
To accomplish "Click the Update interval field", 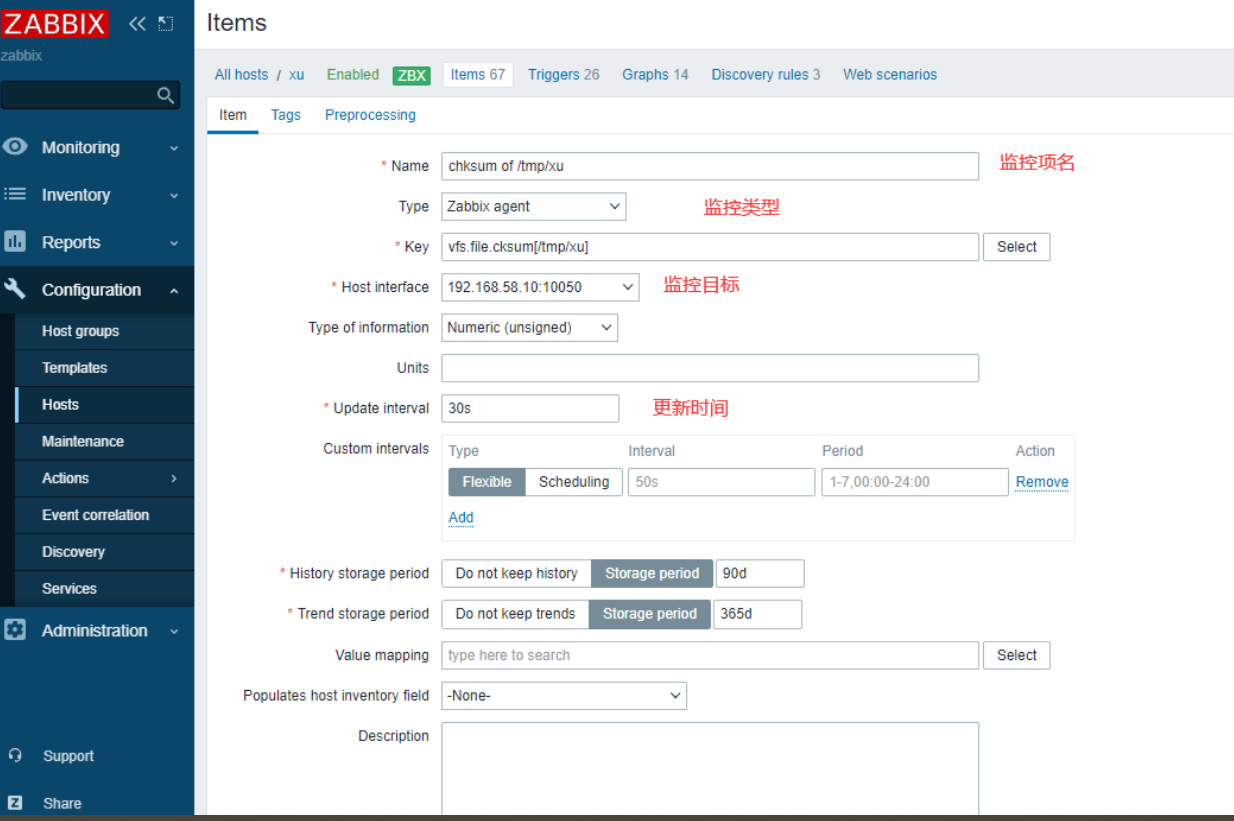I will click(x=530, y=408).
